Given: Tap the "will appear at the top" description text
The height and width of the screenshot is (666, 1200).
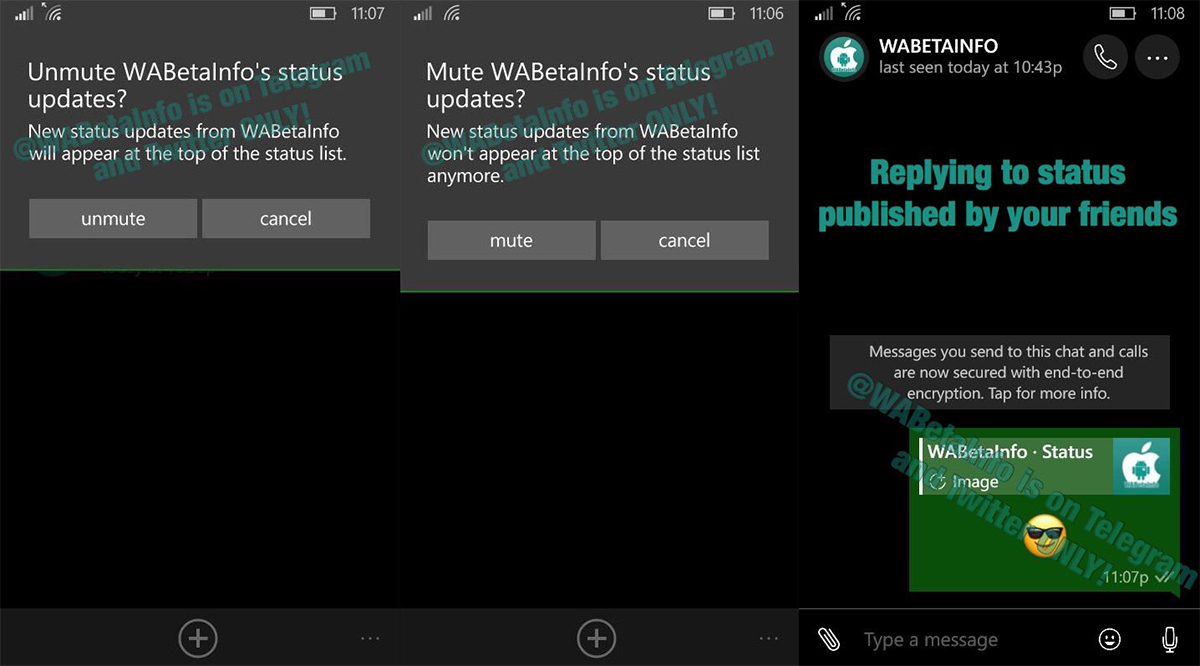Looking at the screenshot, I should (187, 143).
